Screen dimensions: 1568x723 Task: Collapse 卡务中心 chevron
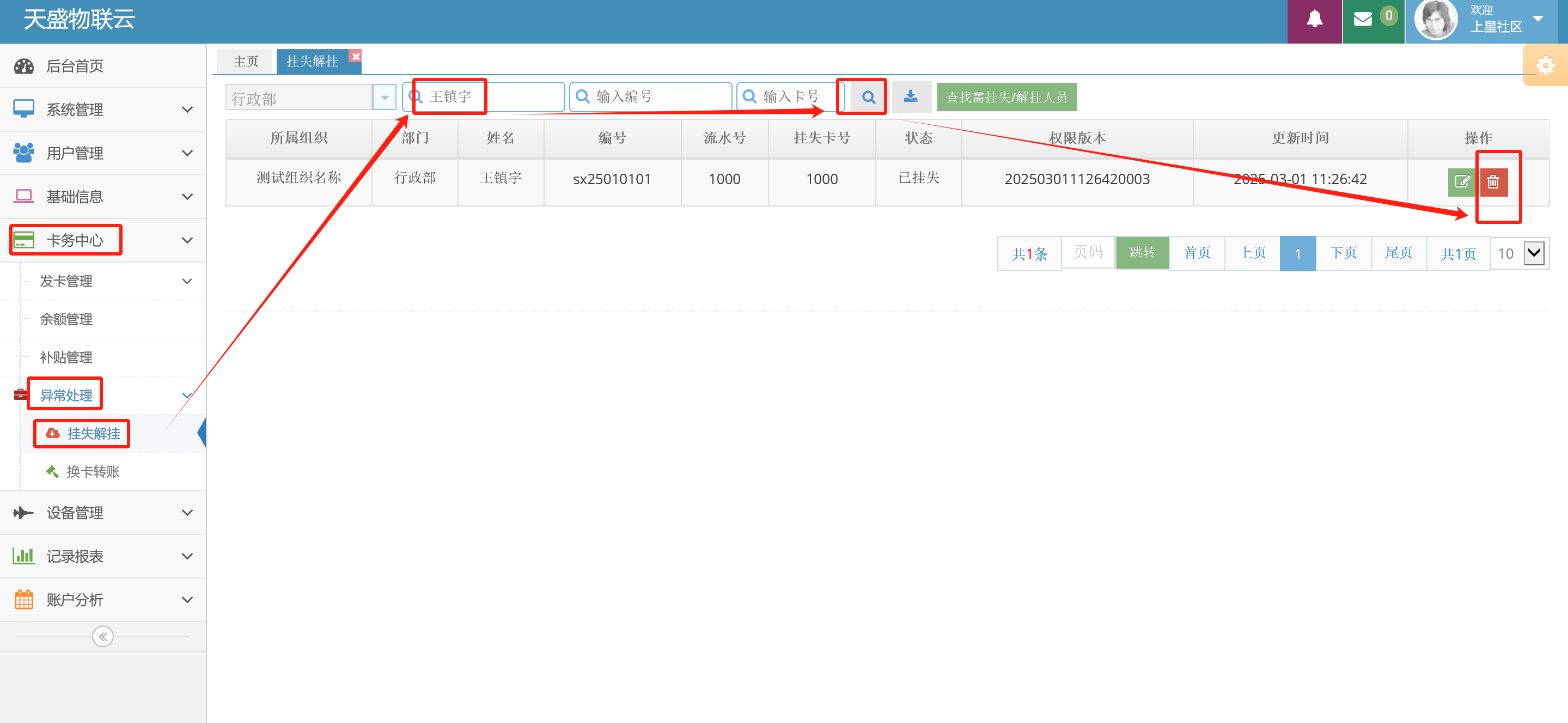coord(187,240)
